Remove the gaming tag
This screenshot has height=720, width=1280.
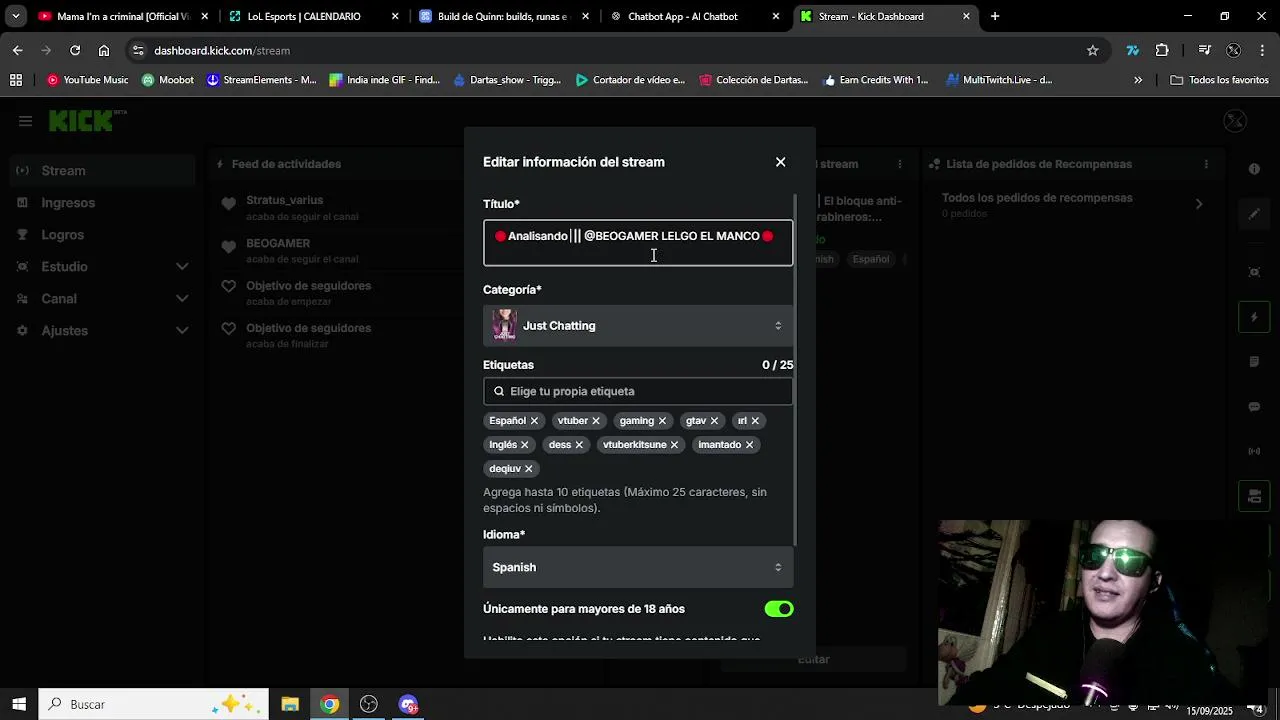click(x=662, y=421)
